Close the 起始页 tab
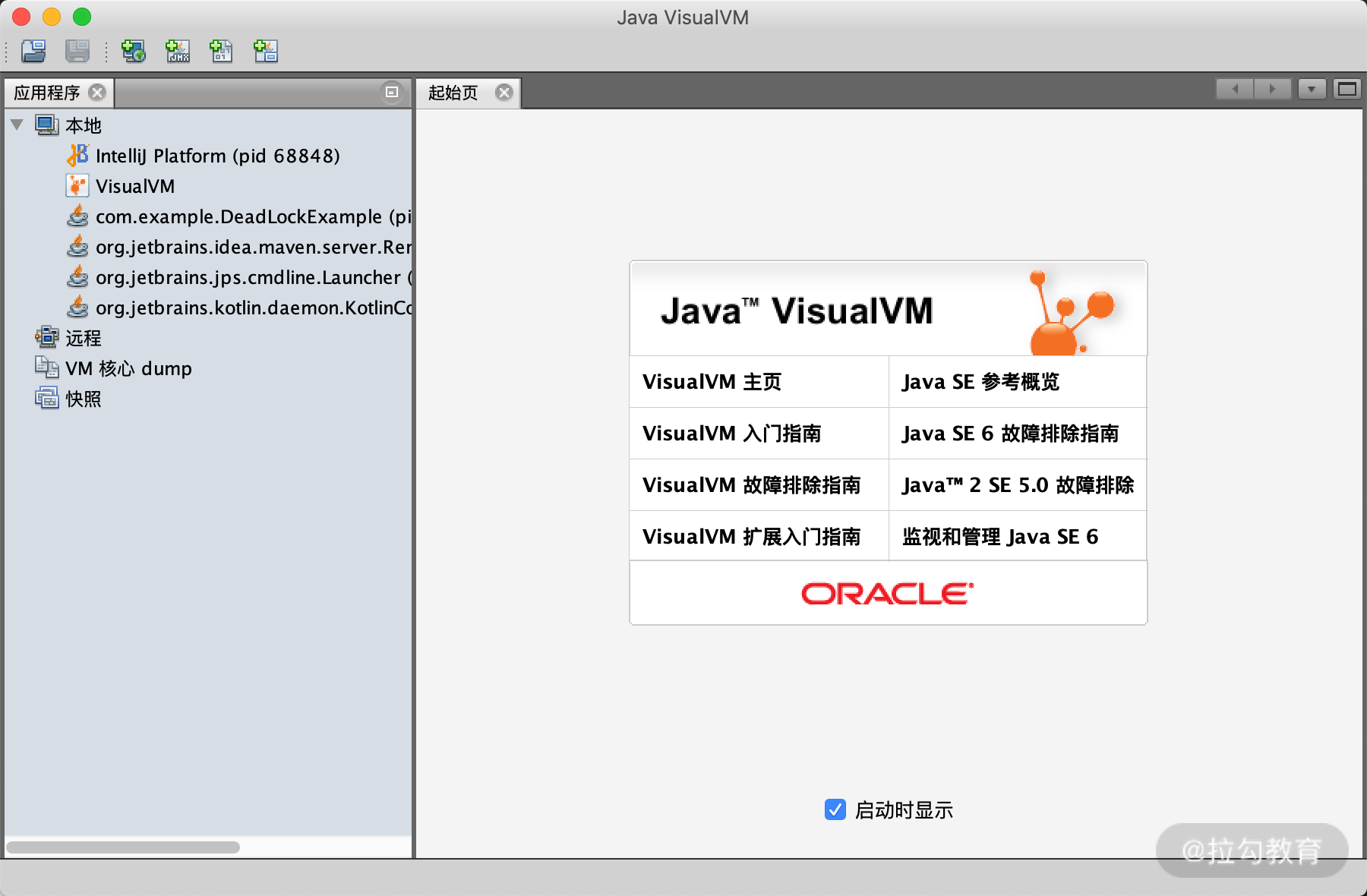This screenshot has width=1367, height=896. (504, 92)
